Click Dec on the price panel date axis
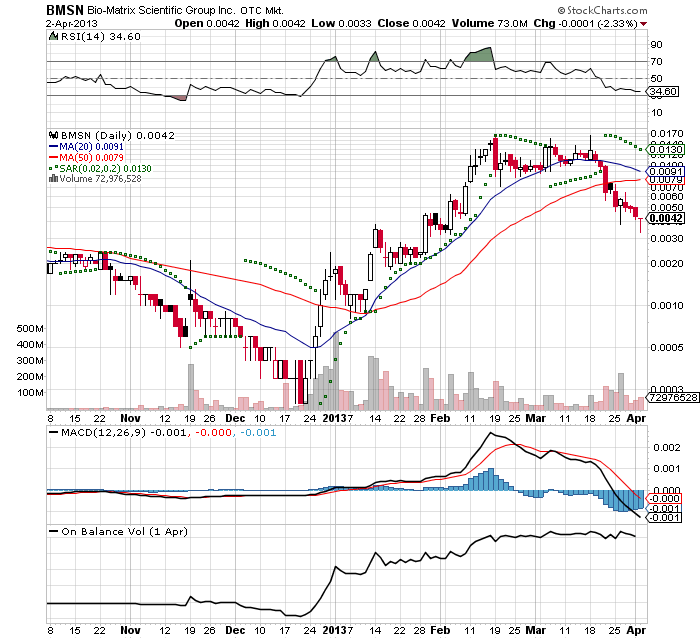This screenshot has width=700, height=639. pyautogui.click(x=235, y=418)
